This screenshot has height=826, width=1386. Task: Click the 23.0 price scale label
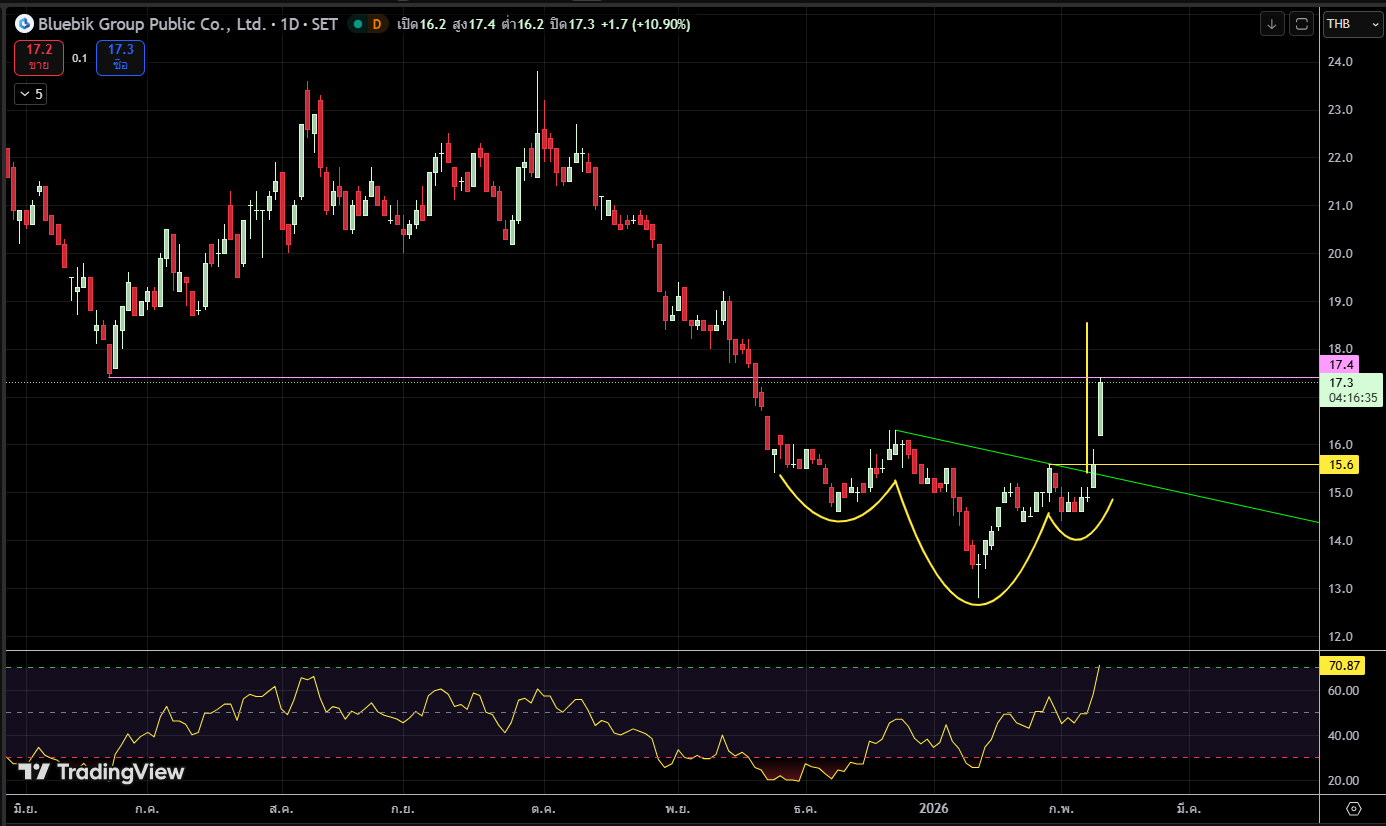(1341, 110)
